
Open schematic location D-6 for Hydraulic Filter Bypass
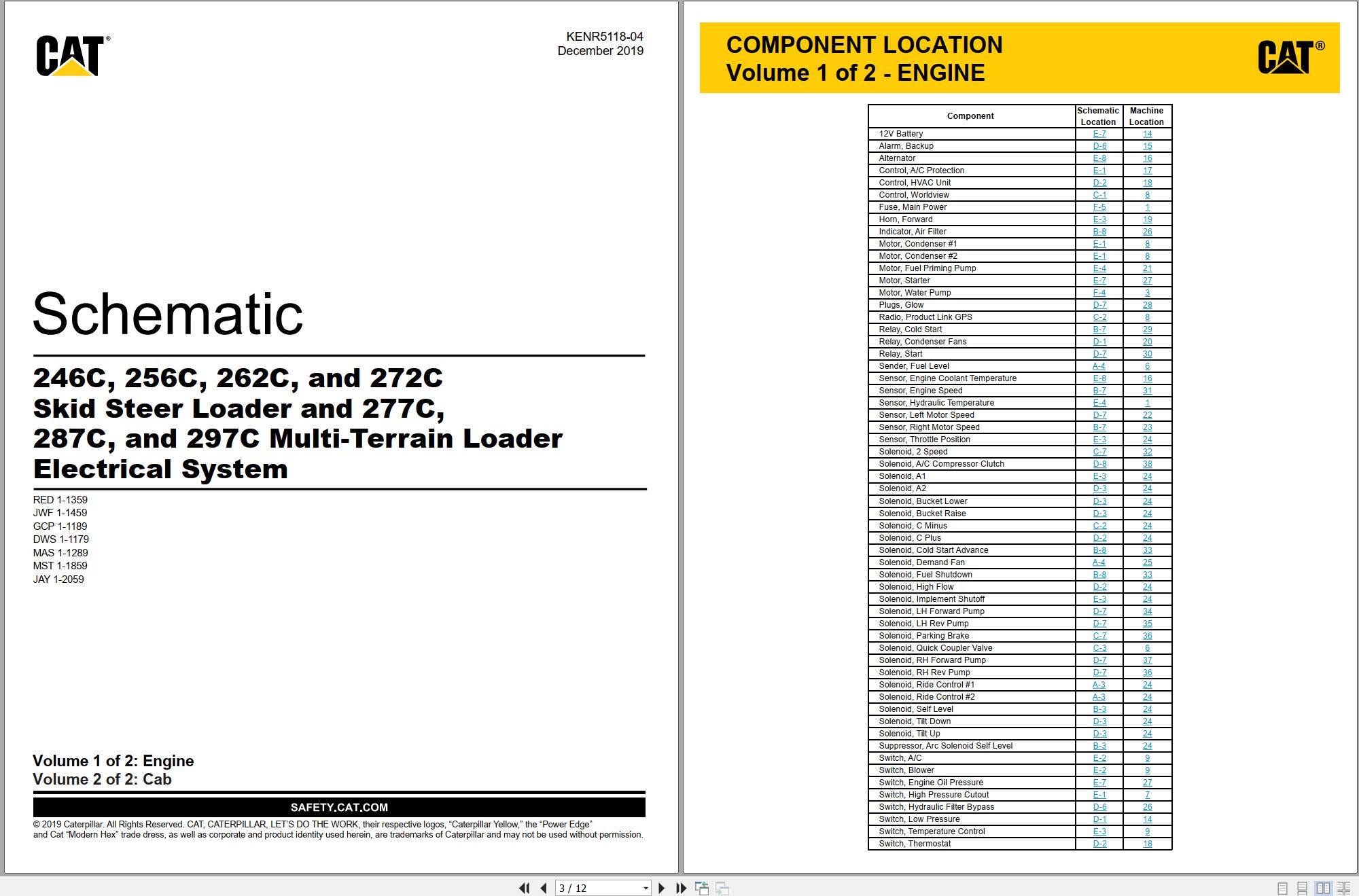click(1099, 807)
